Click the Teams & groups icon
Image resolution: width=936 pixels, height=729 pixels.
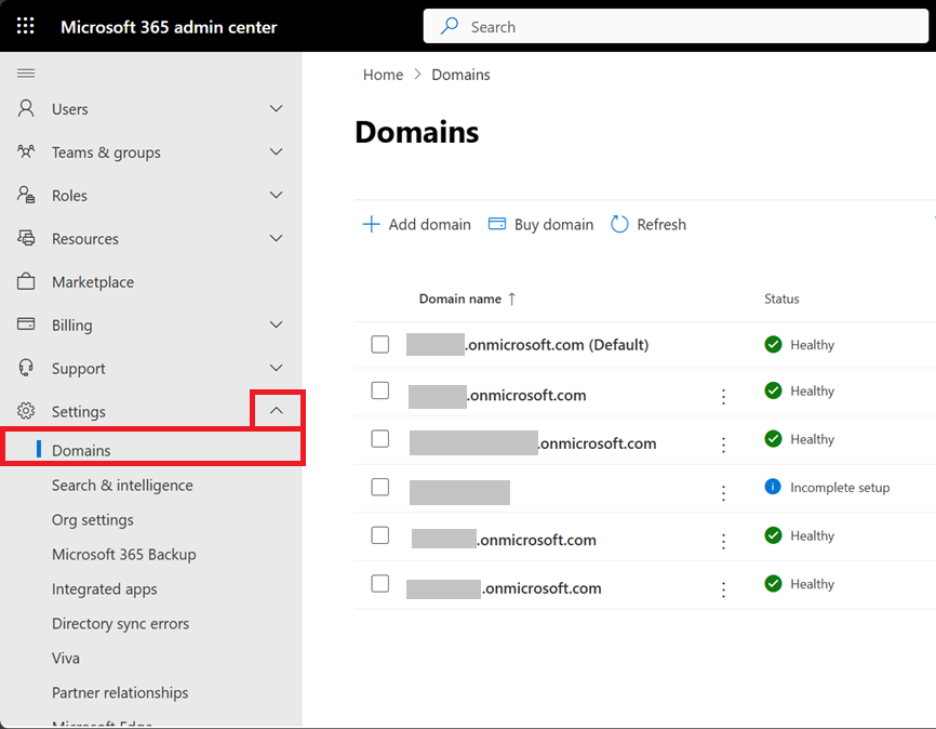point(26,152)
